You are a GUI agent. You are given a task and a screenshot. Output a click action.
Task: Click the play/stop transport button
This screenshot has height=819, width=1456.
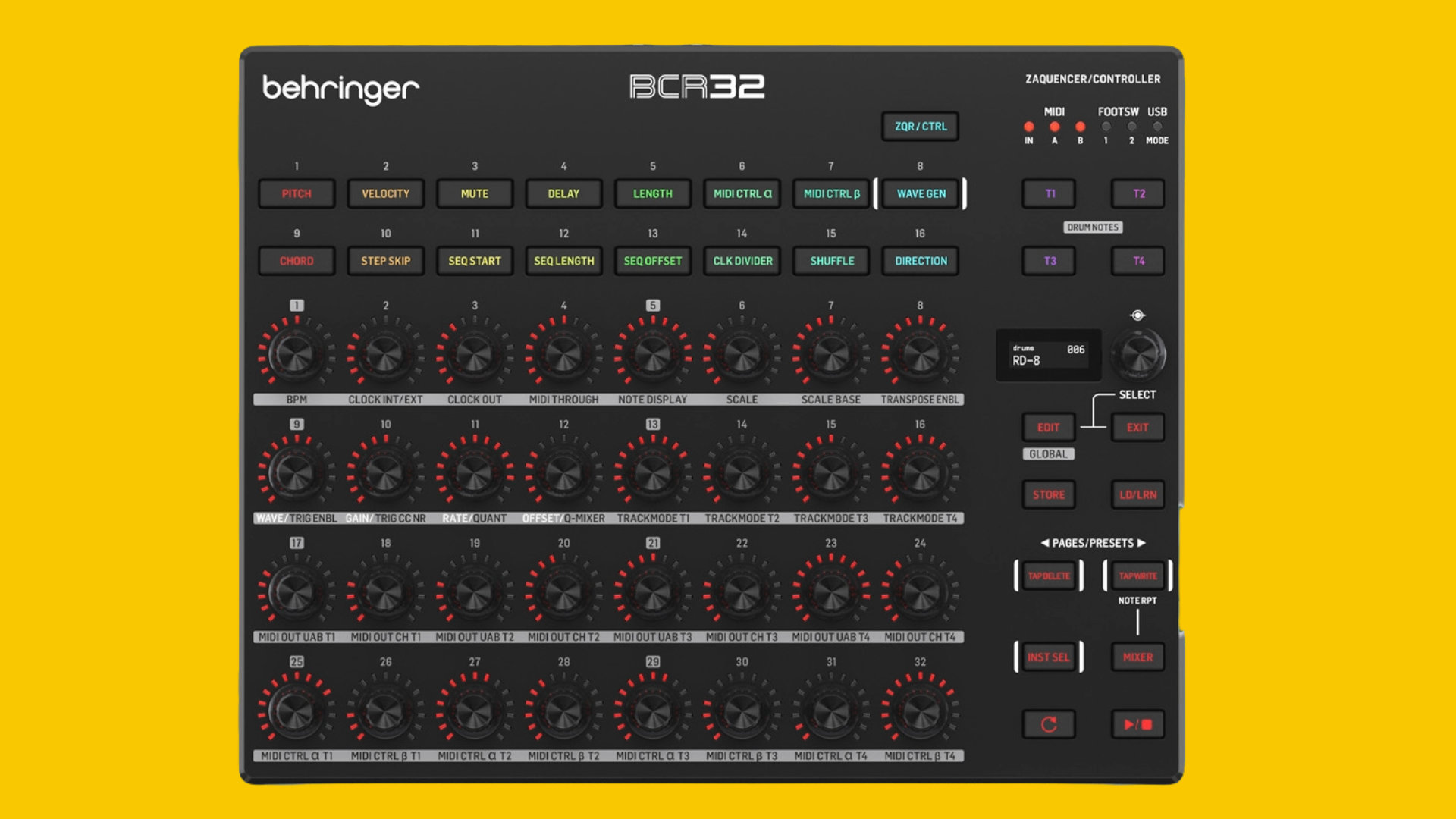tap(1137, 724)
